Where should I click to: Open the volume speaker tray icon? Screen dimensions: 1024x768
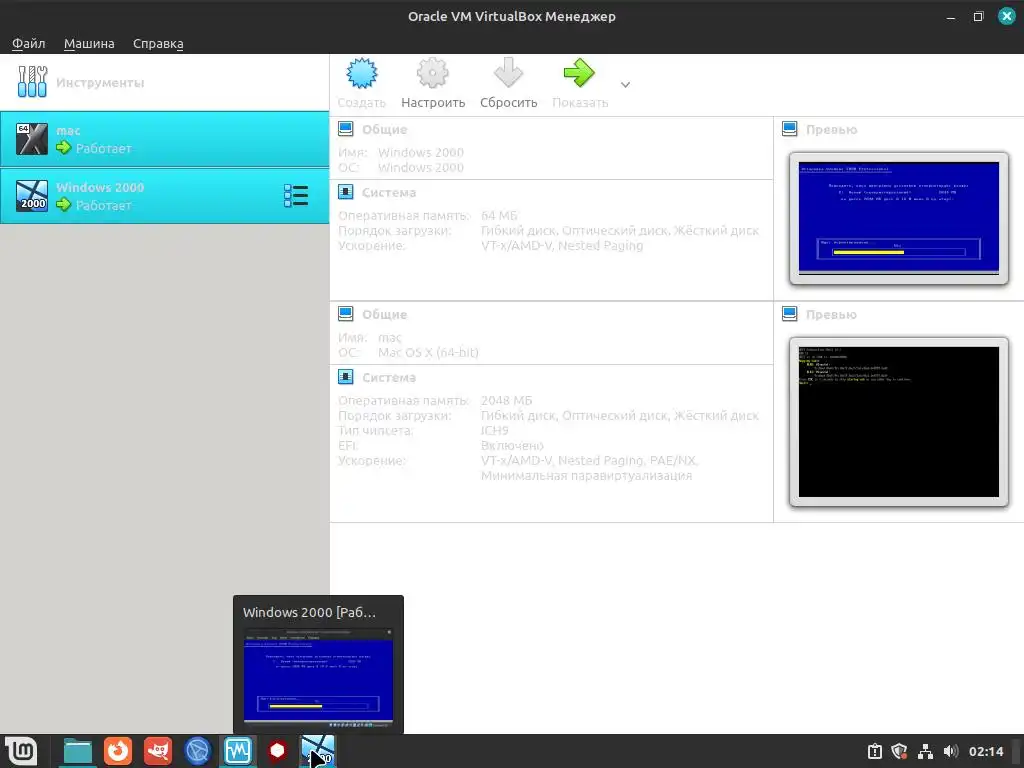point(950,752)
